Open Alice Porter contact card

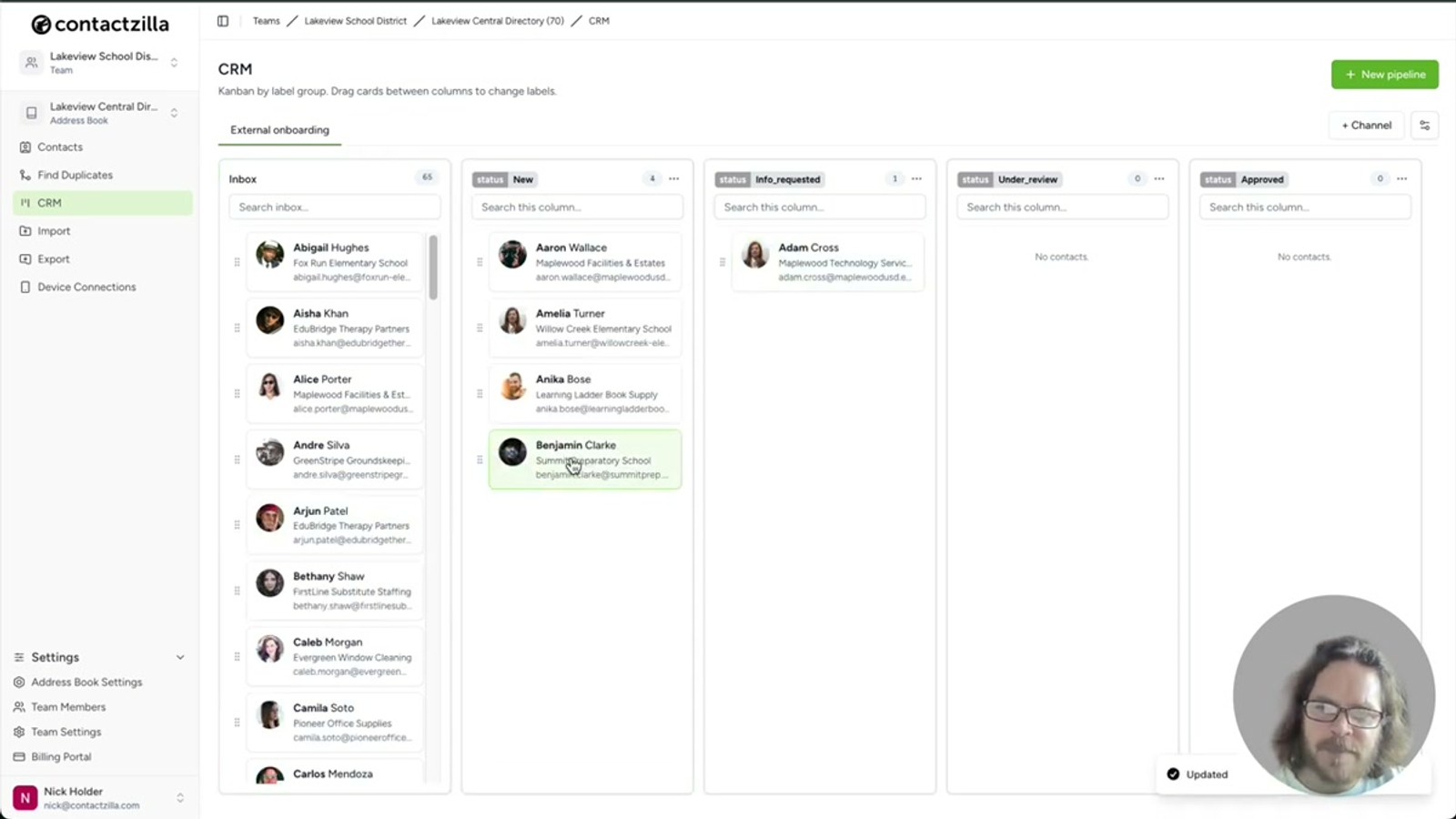335,394
